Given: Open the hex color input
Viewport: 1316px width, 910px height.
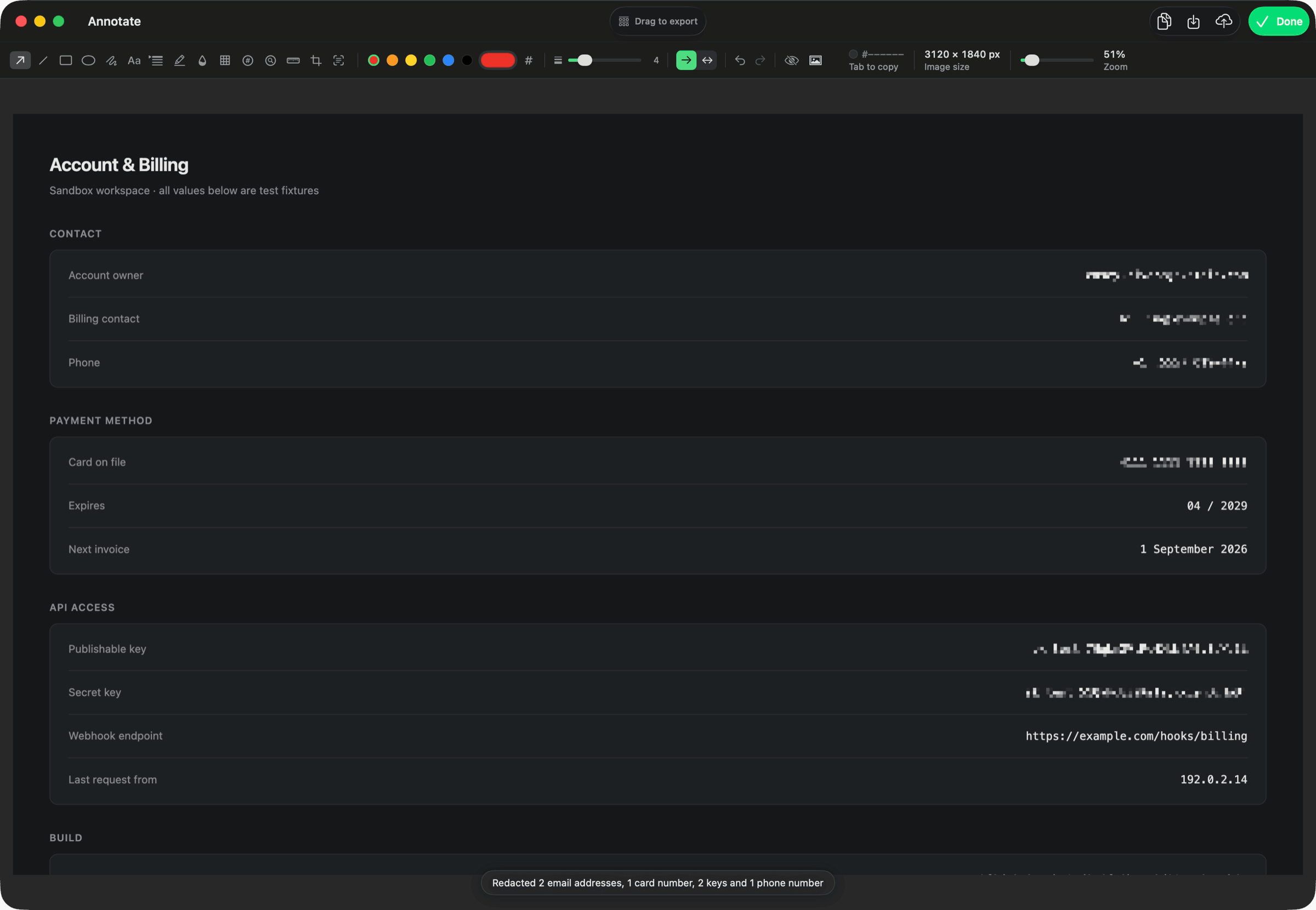Looking at the screenshot, I should (529, 60).
